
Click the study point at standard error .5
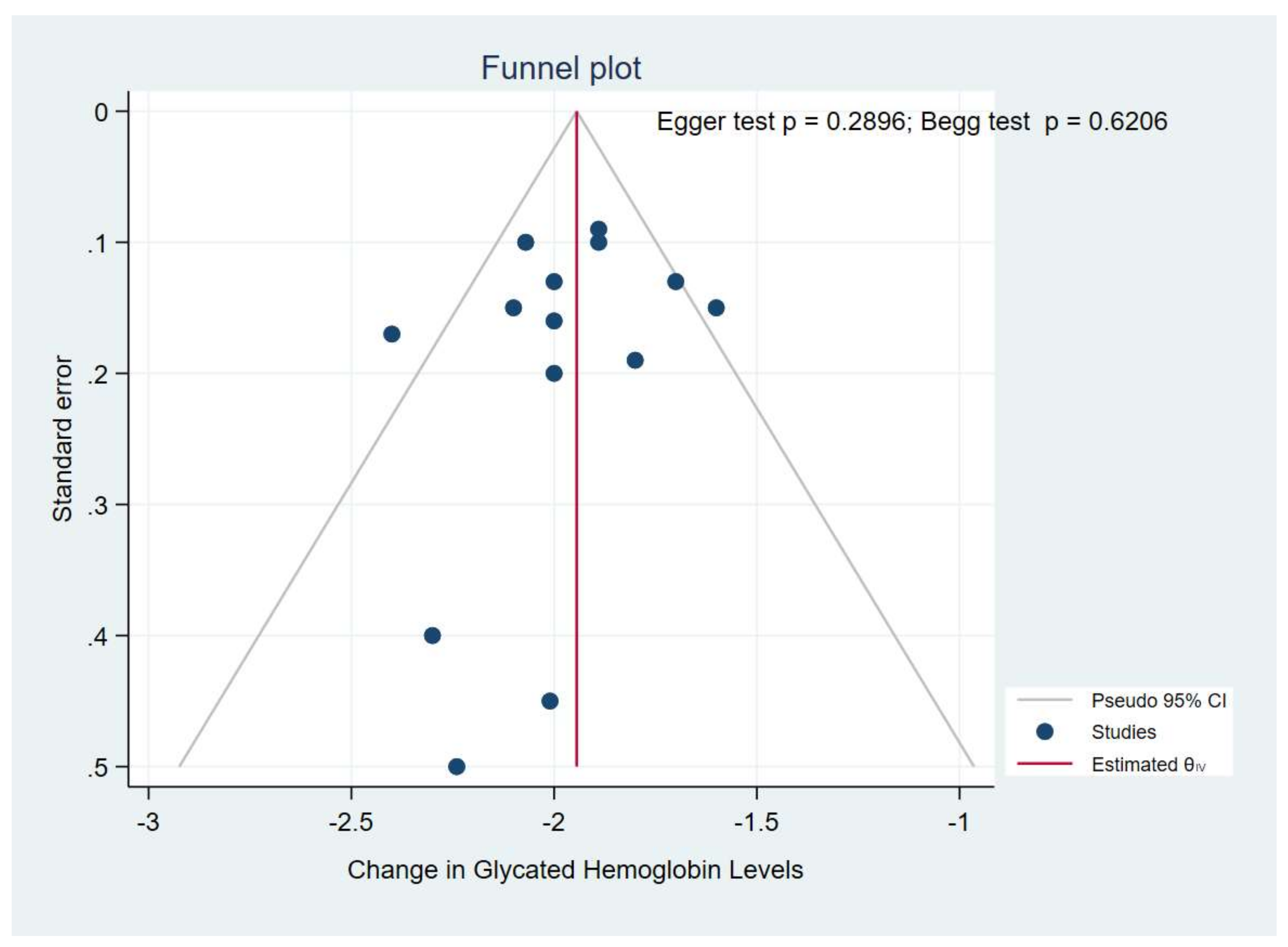pos(456,766)
